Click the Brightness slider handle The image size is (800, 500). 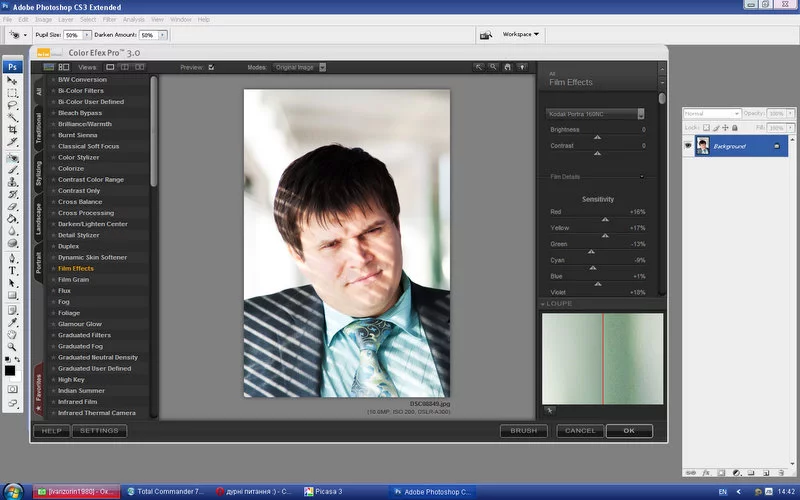click(x=598, y=137)
